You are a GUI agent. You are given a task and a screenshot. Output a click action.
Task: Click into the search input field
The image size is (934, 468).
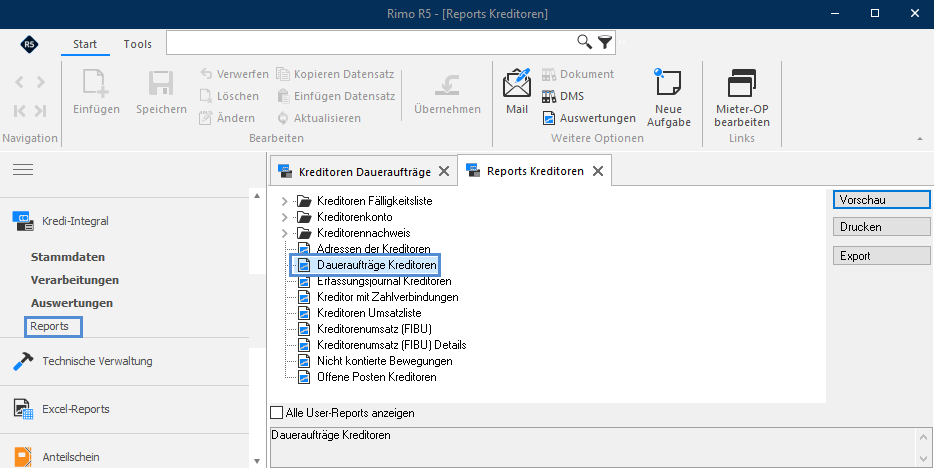[x=372, y=42]
